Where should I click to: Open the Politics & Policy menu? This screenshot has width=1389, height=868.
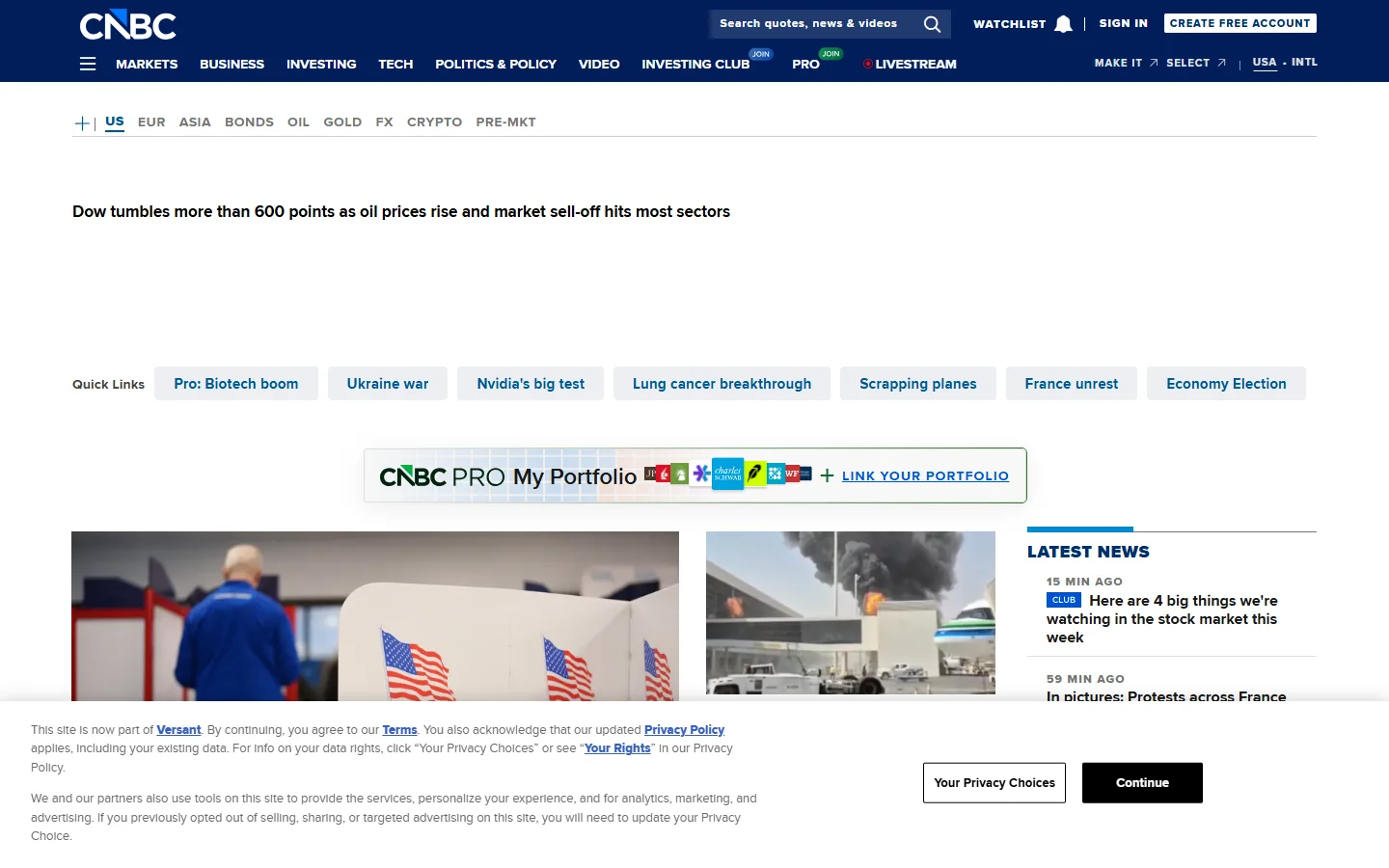coord(496,64)
